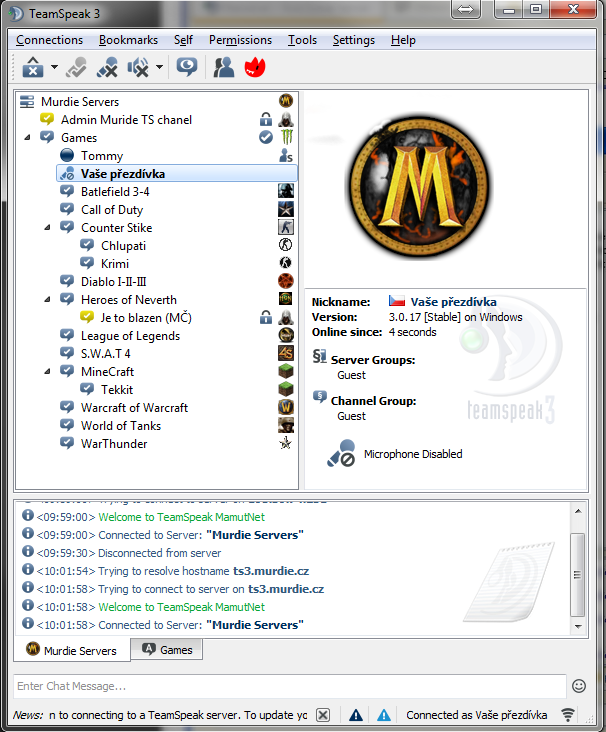Open the Tools menu
Image resolution: width=606 pixels, height=732 pixels.
(x=302, y=40)
